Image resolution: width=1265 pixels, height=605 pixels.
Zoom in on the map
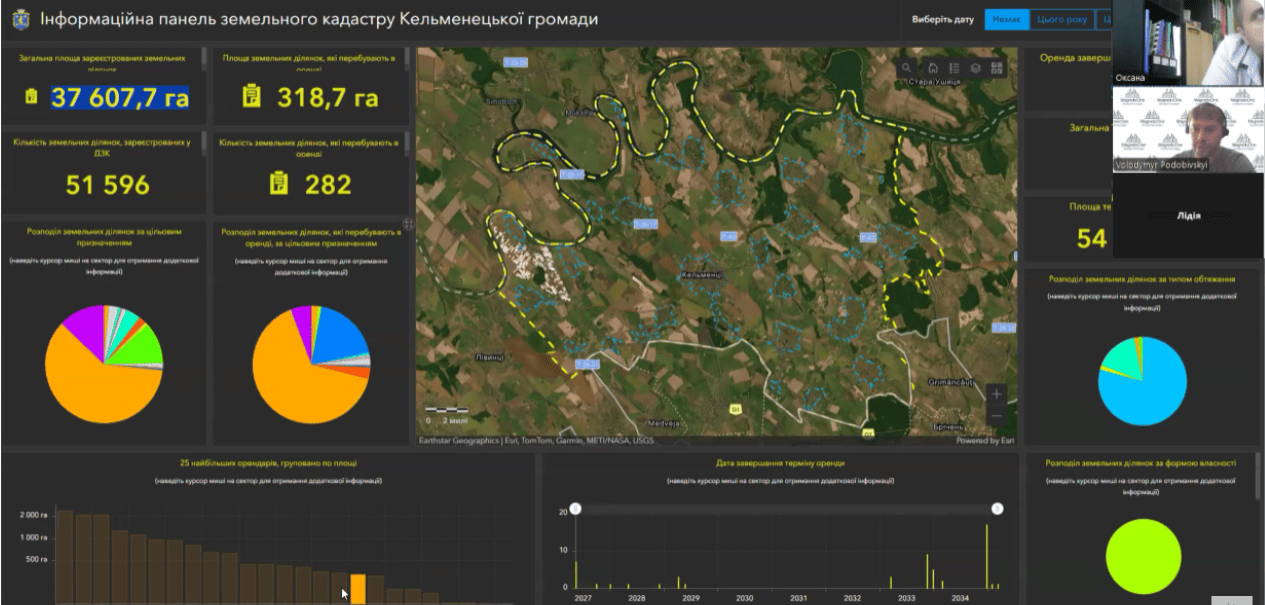[996, 394]
